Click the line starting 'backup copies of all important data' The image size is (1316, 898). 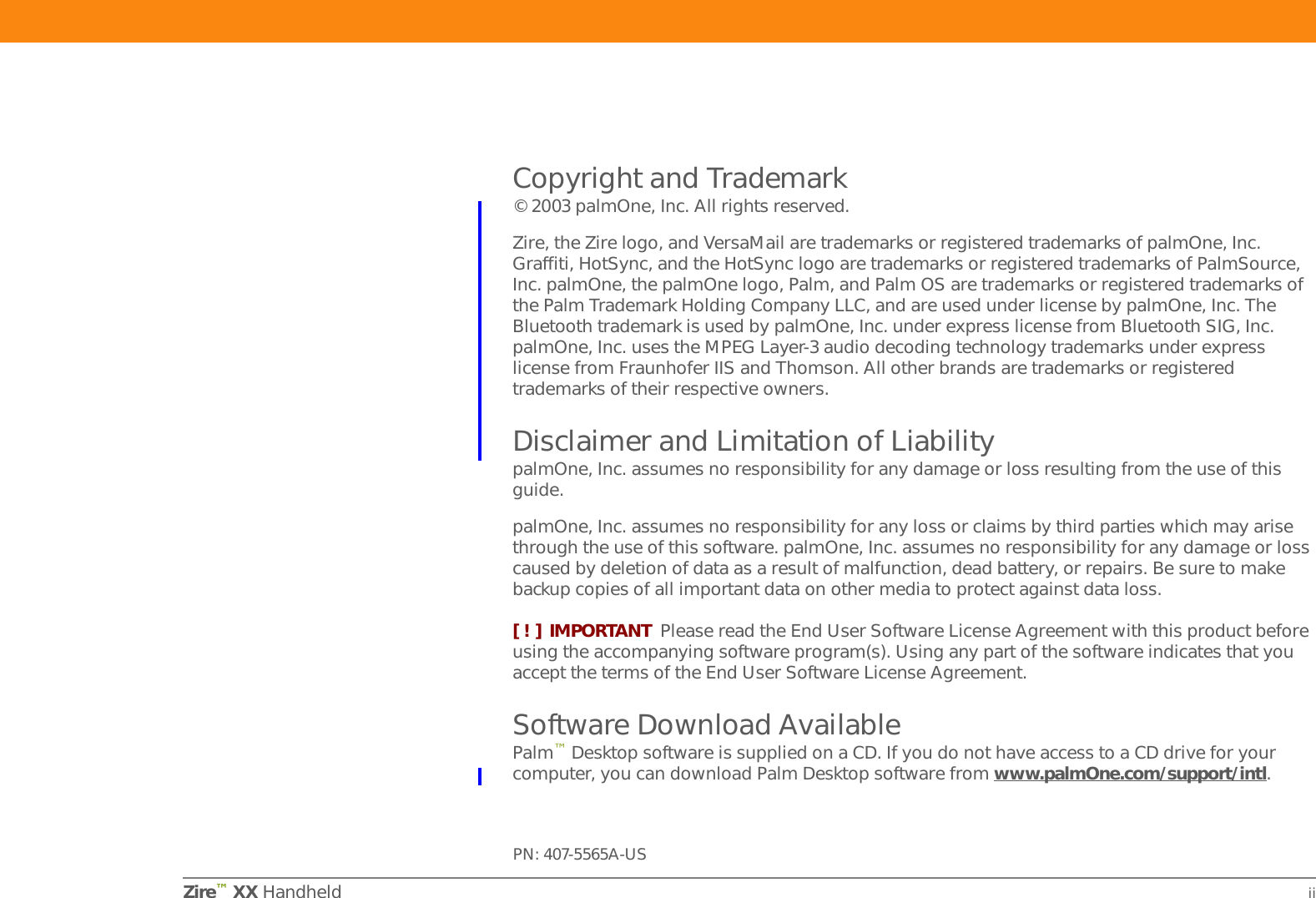click(x=836, y=589)
